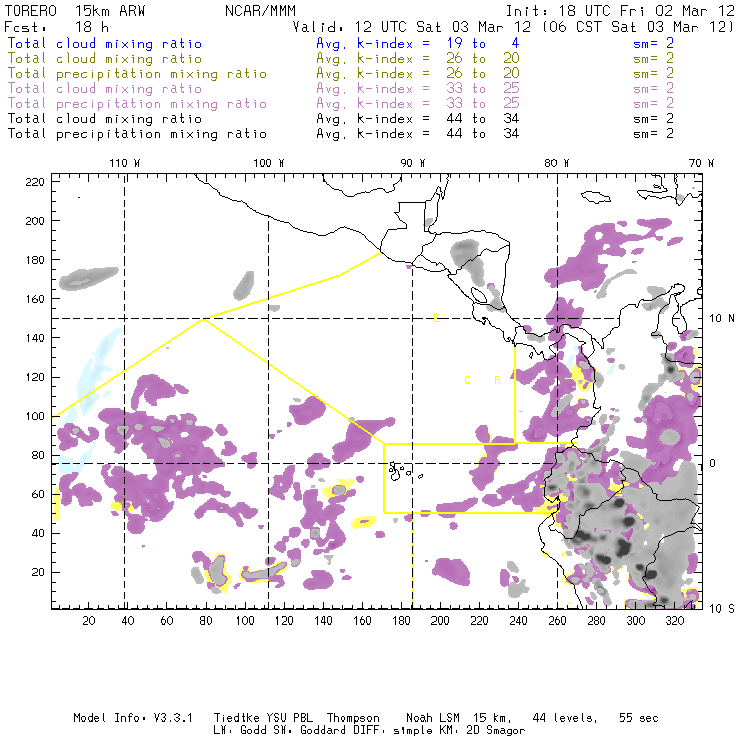Click the "Thompson" microphysics label
Screen dimensions: 740x740
353,718
